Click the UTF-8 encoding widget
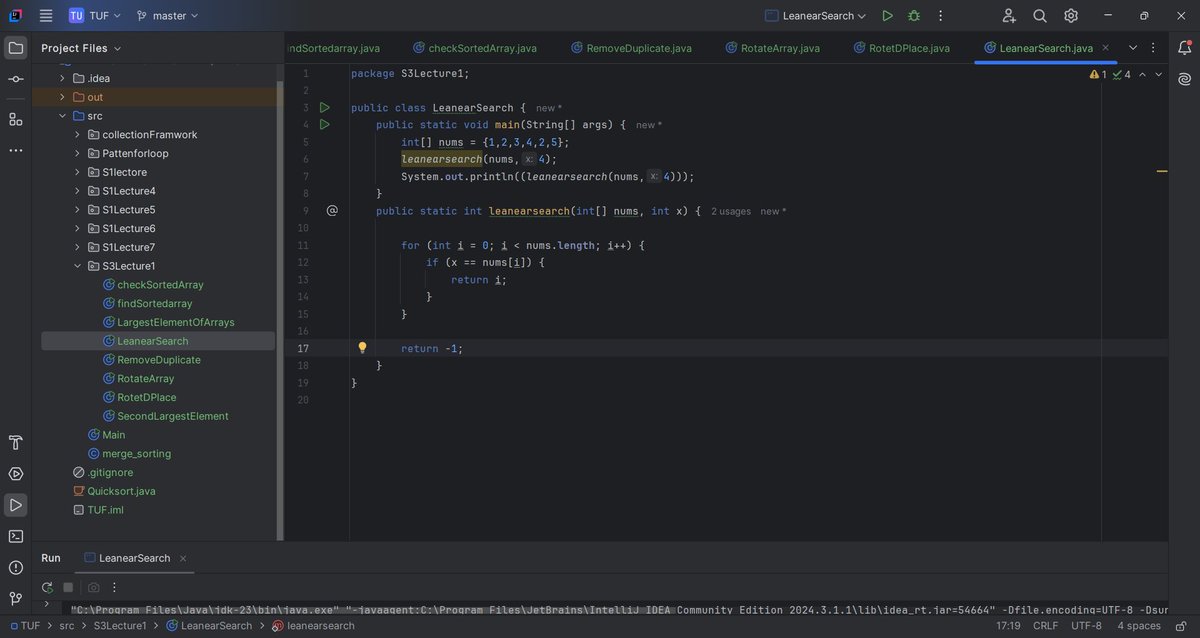The image size is (1200, 638). click(1086, 626)
